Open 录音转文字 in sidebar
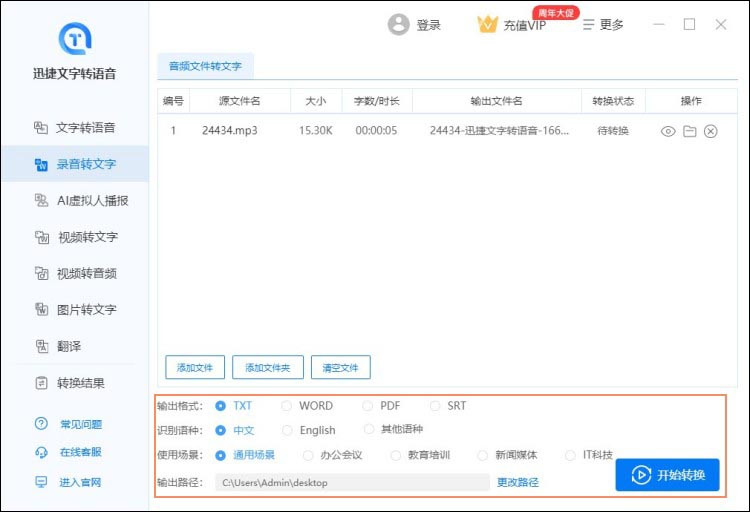 click(75, 164)
